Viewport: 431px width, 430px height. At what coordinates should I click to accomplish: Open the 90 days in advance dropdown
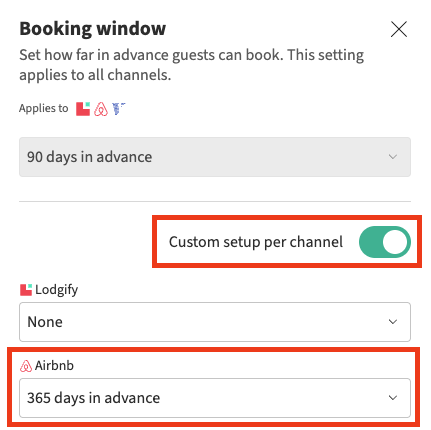point(215,157)
